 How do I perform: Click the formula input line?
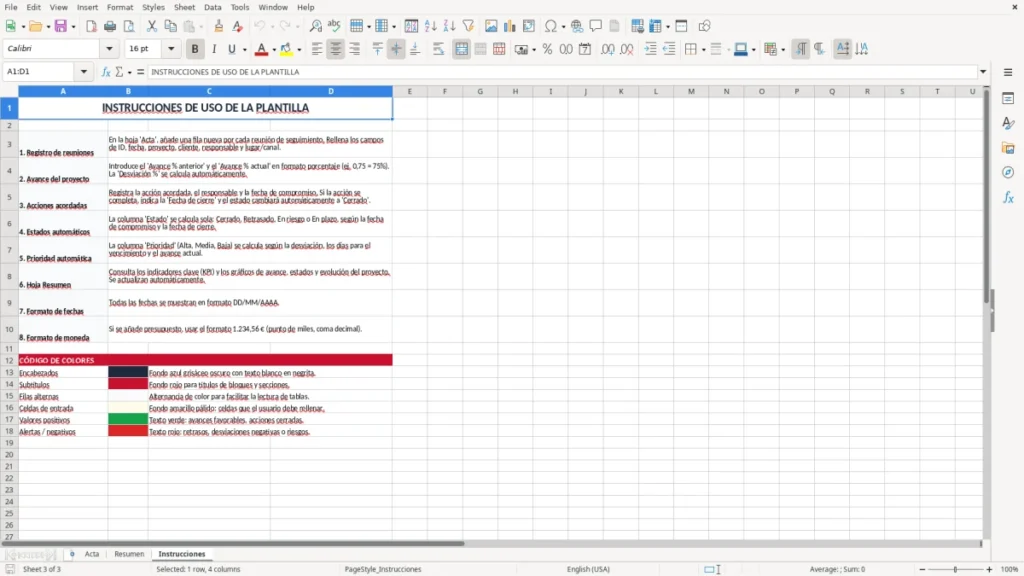[x=562, y=72]
